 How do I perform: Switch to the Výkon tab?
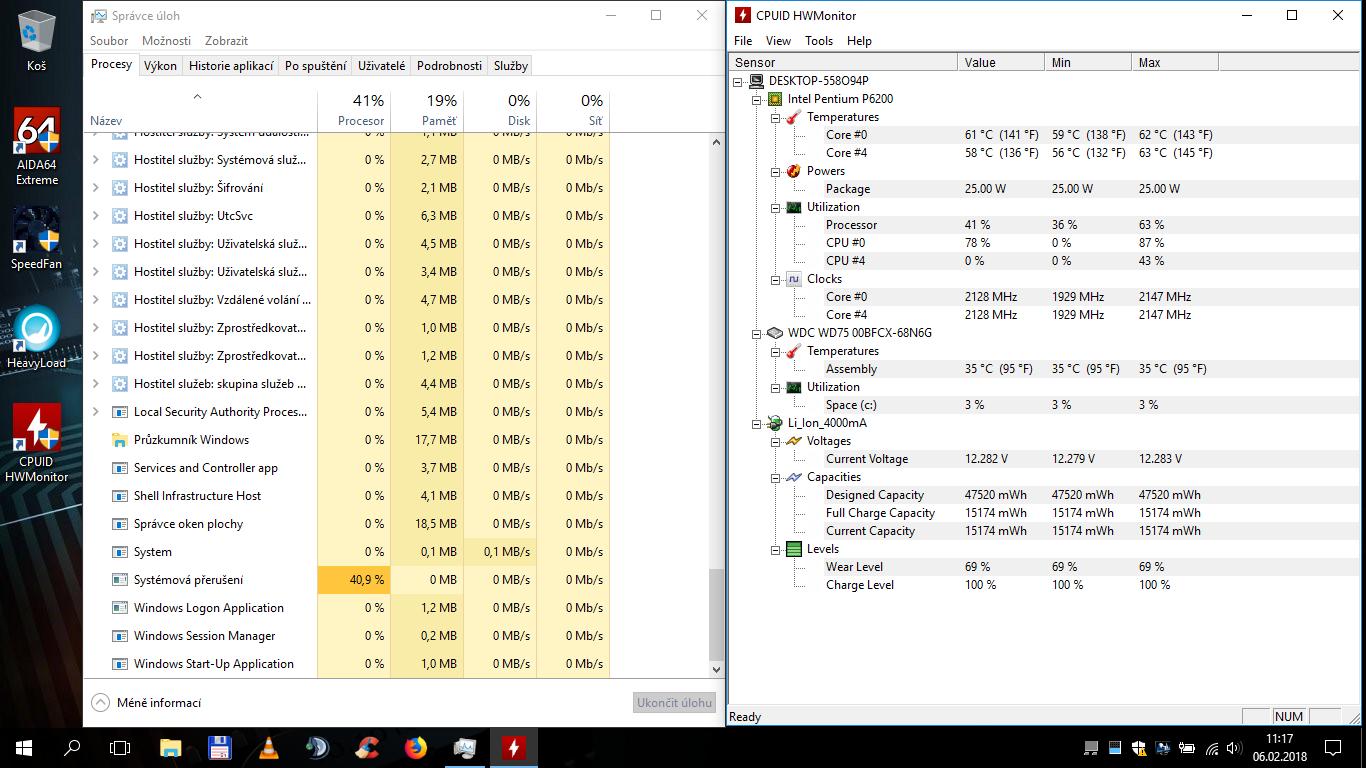[160, 66]
